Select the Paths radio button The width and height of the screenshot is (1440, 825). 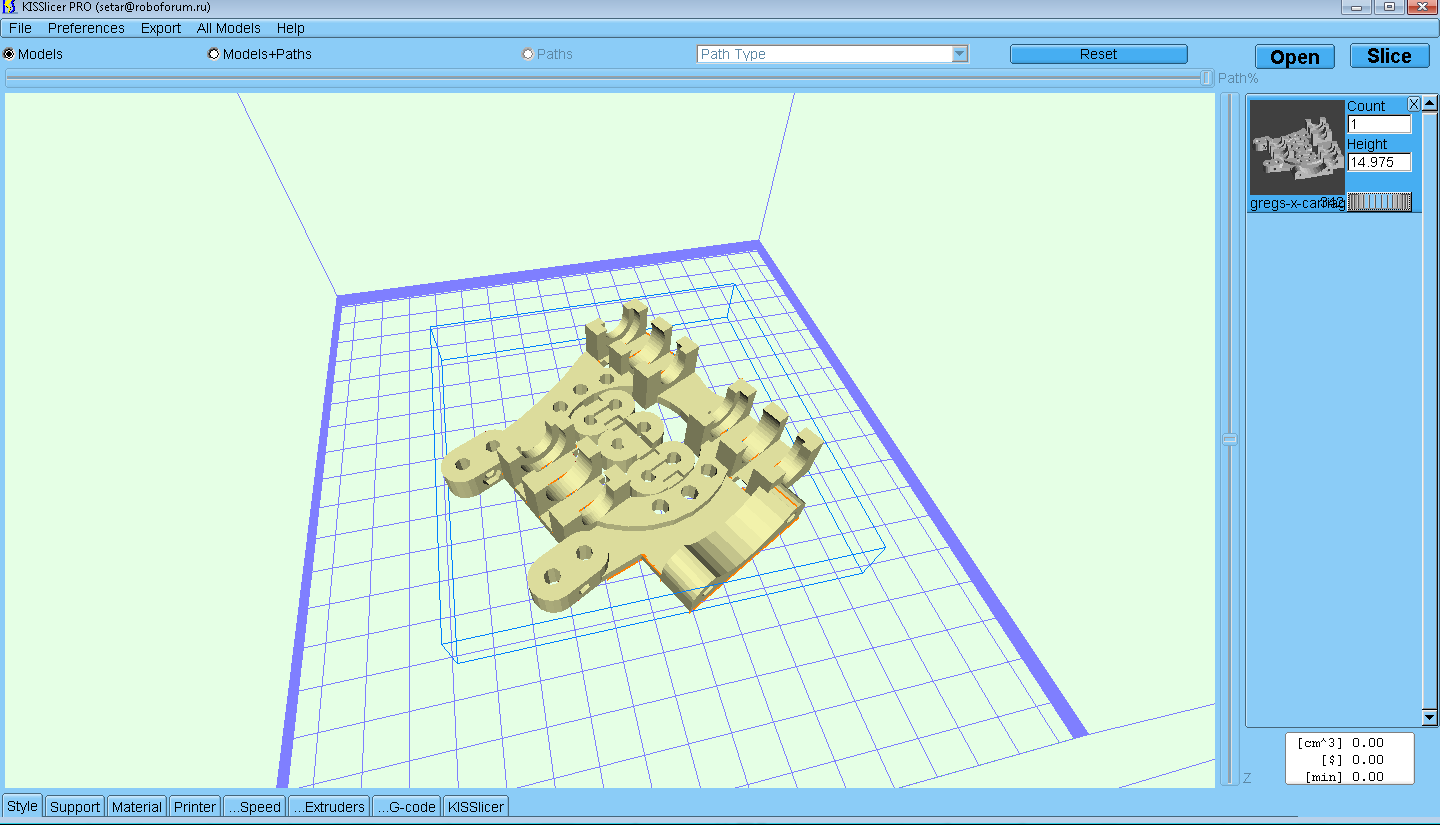(528, 54)
